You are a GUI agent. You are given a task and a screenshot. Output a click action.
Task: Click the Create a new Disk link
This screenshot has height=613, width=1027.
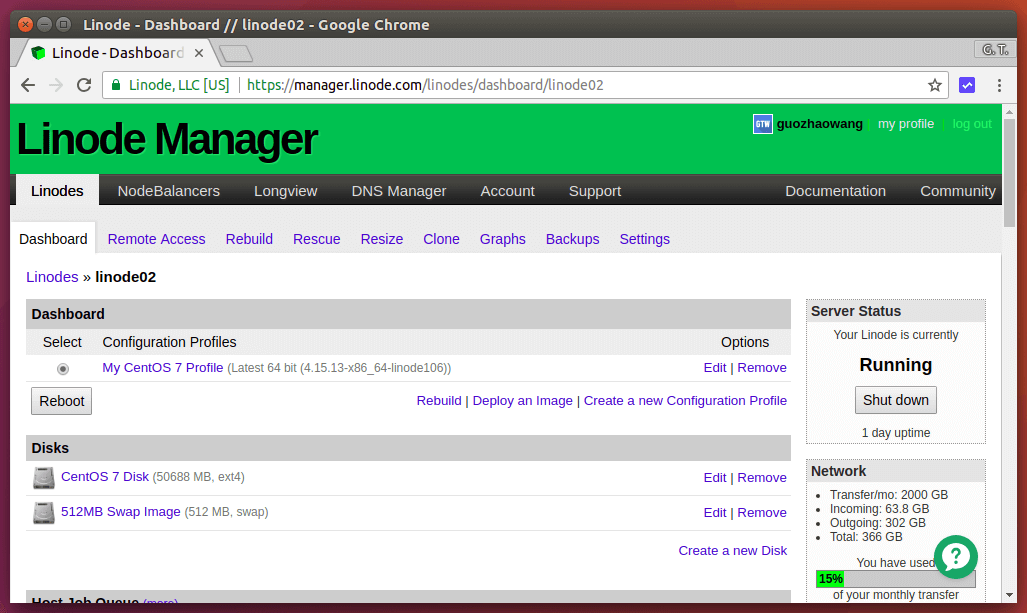[732, 550]
